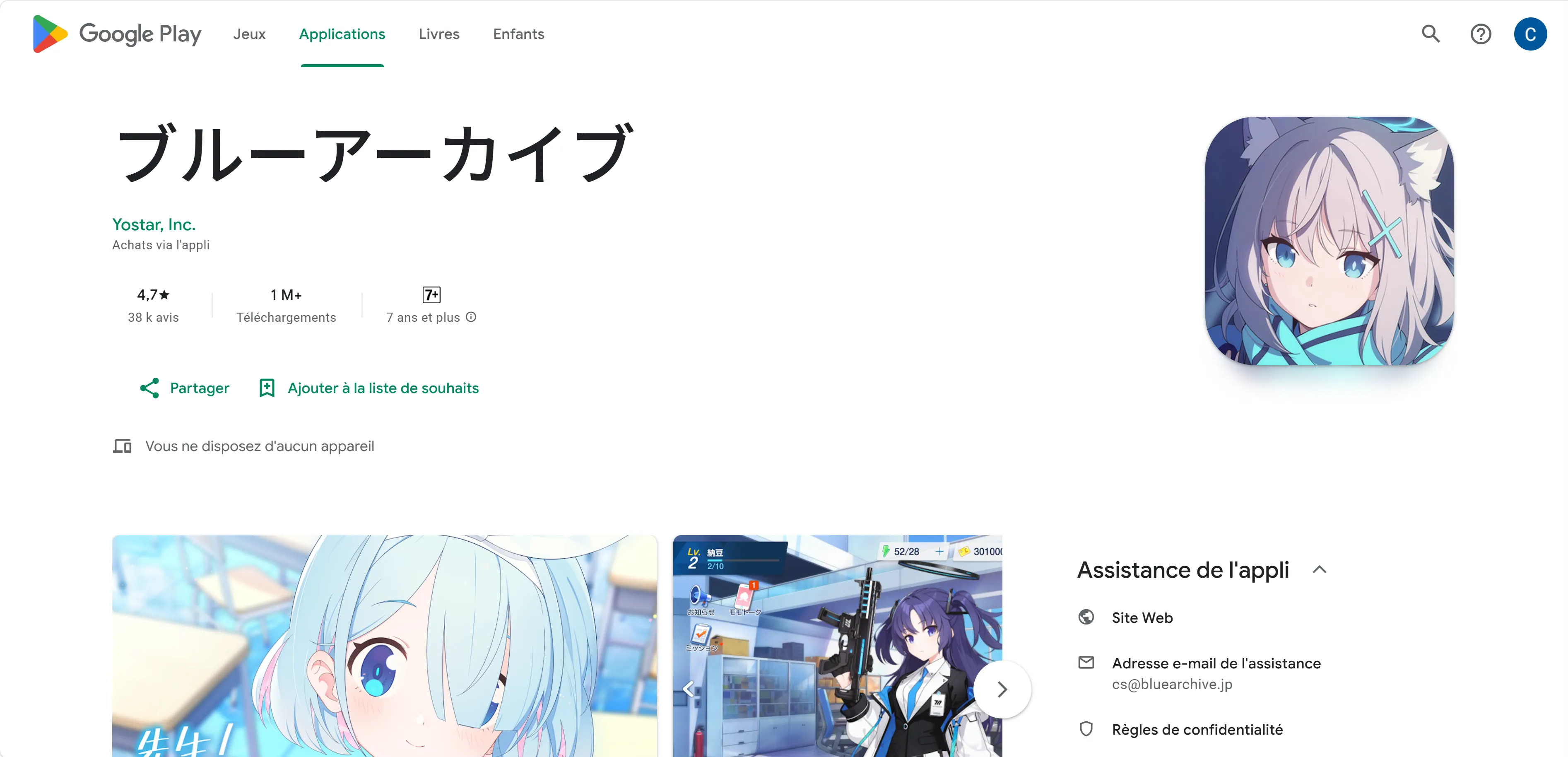
Task: Click the Partager share icon
Action: [150, 388]
